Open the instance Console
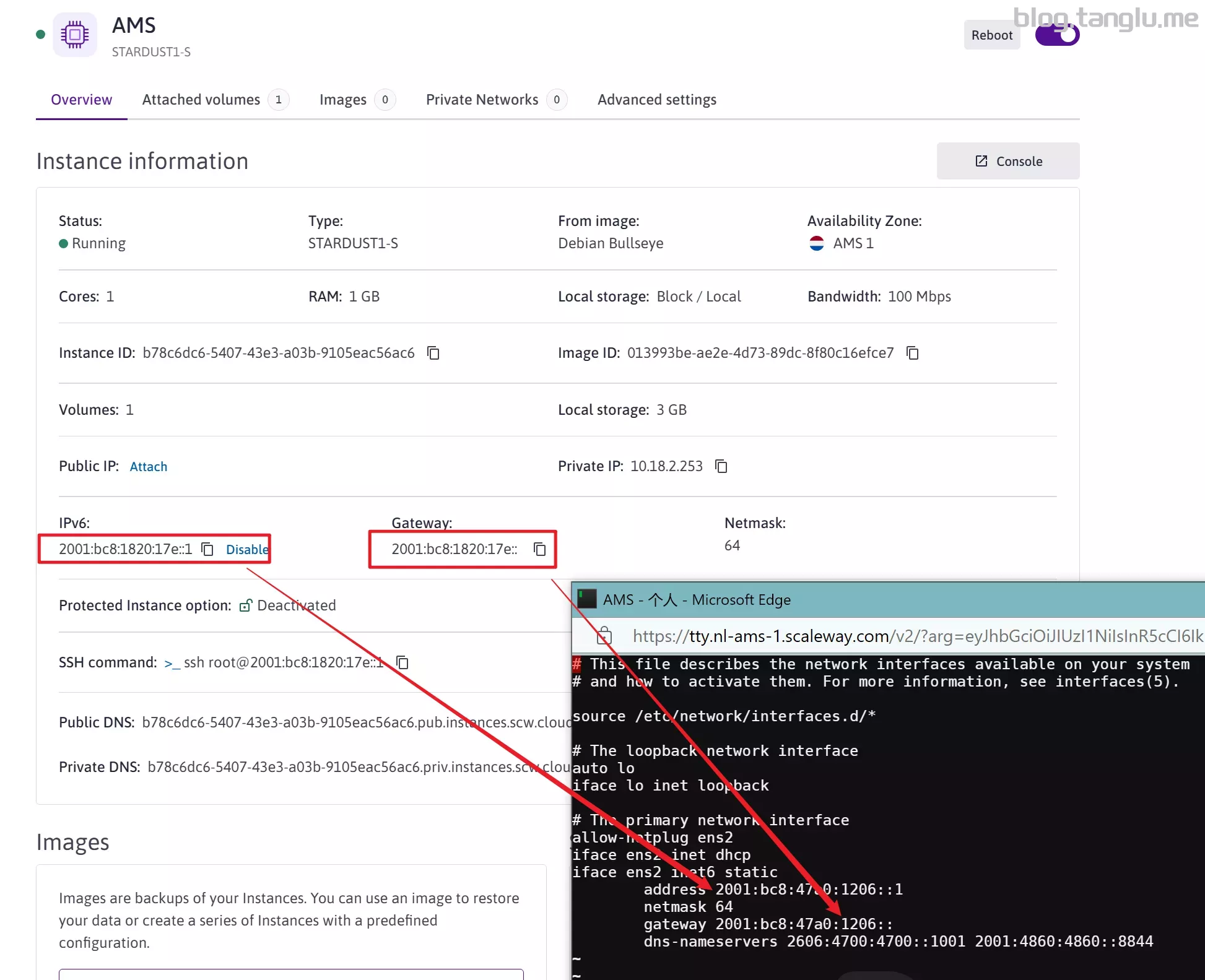Image resolution: width=1205 pixels, height=980 pixels. coord(1007,161)
